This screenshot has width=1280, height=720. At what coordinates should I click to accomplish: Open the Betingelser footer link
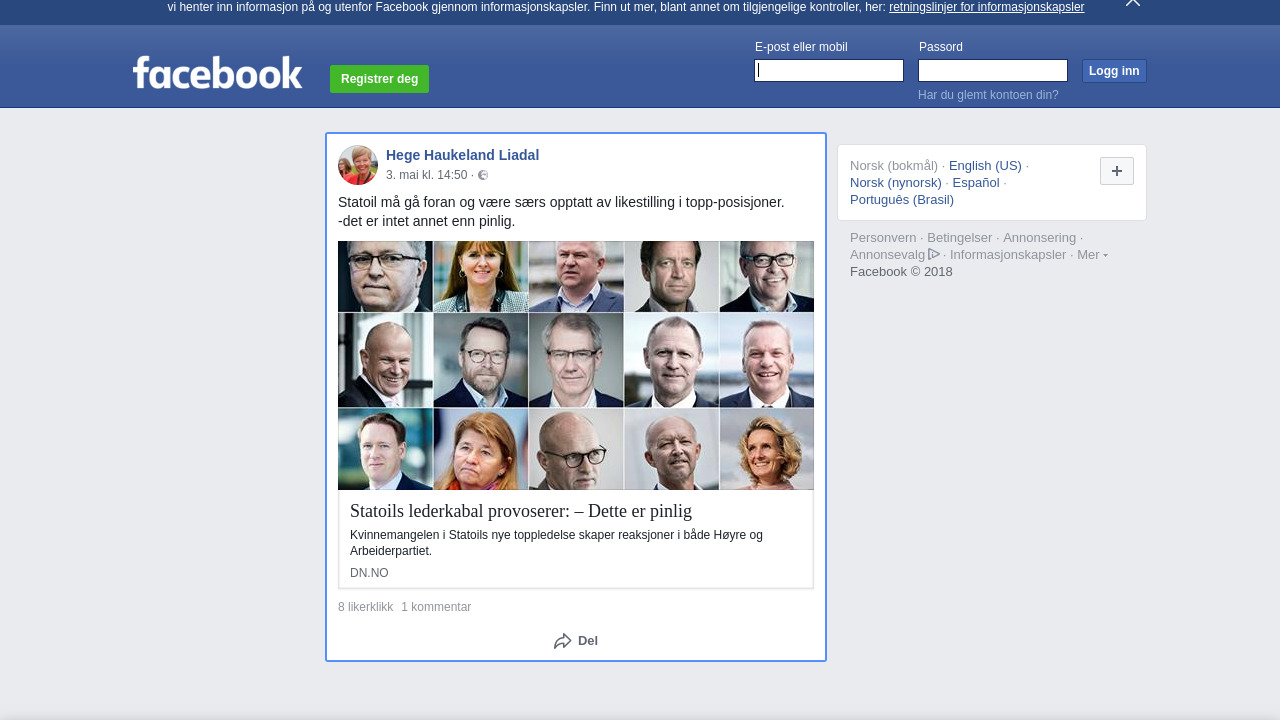coord(960,238)
